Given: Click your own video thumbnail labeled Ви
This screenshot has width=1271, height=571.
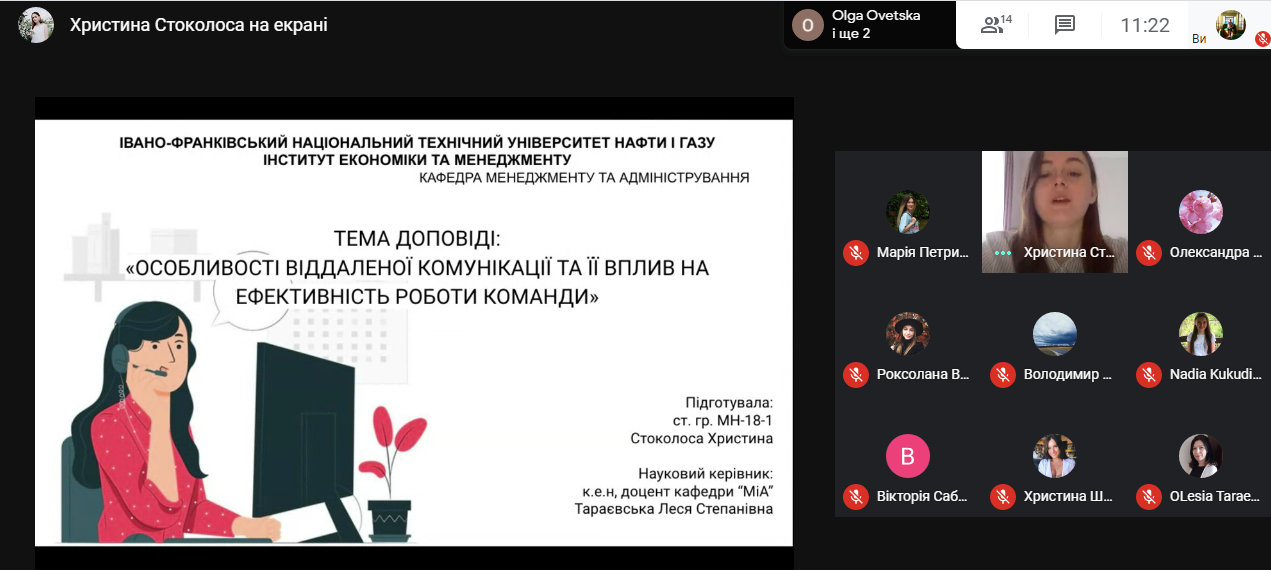Looking at the screenshot, I should tap(1230, 25).
